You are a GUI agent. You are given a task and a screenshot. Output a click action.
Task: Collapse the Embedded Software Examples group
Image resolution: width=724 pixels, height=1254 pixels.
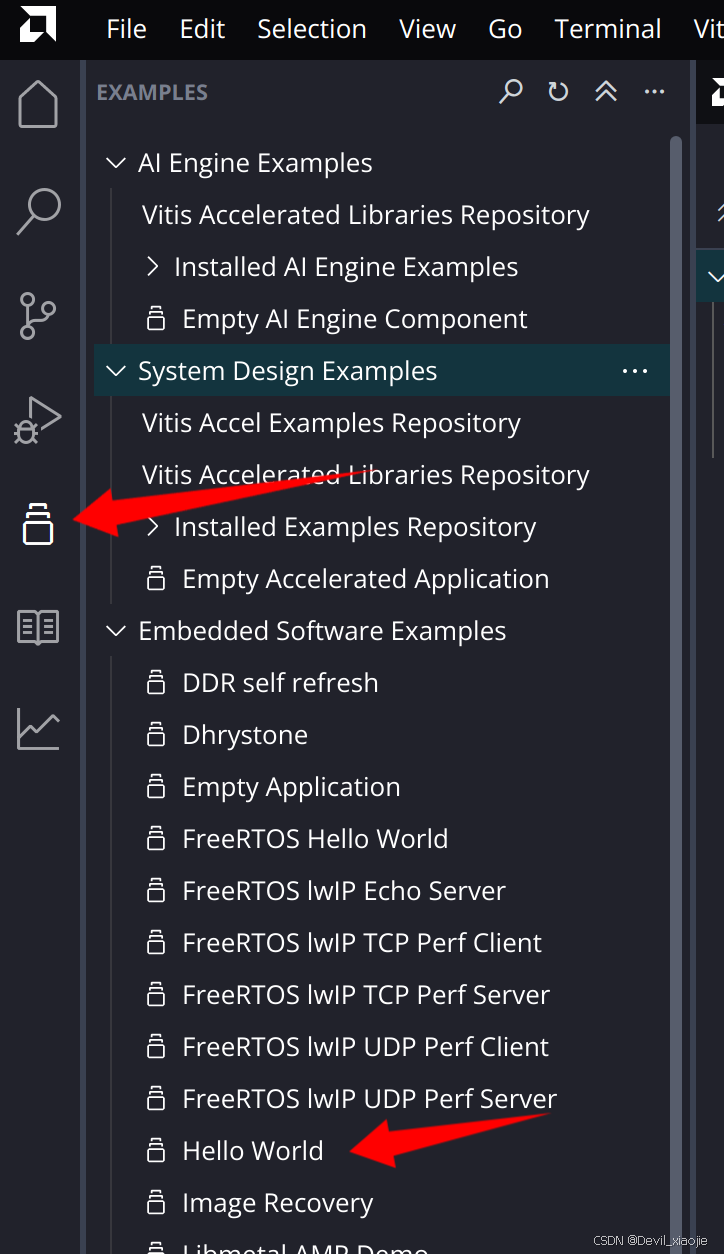116,631
